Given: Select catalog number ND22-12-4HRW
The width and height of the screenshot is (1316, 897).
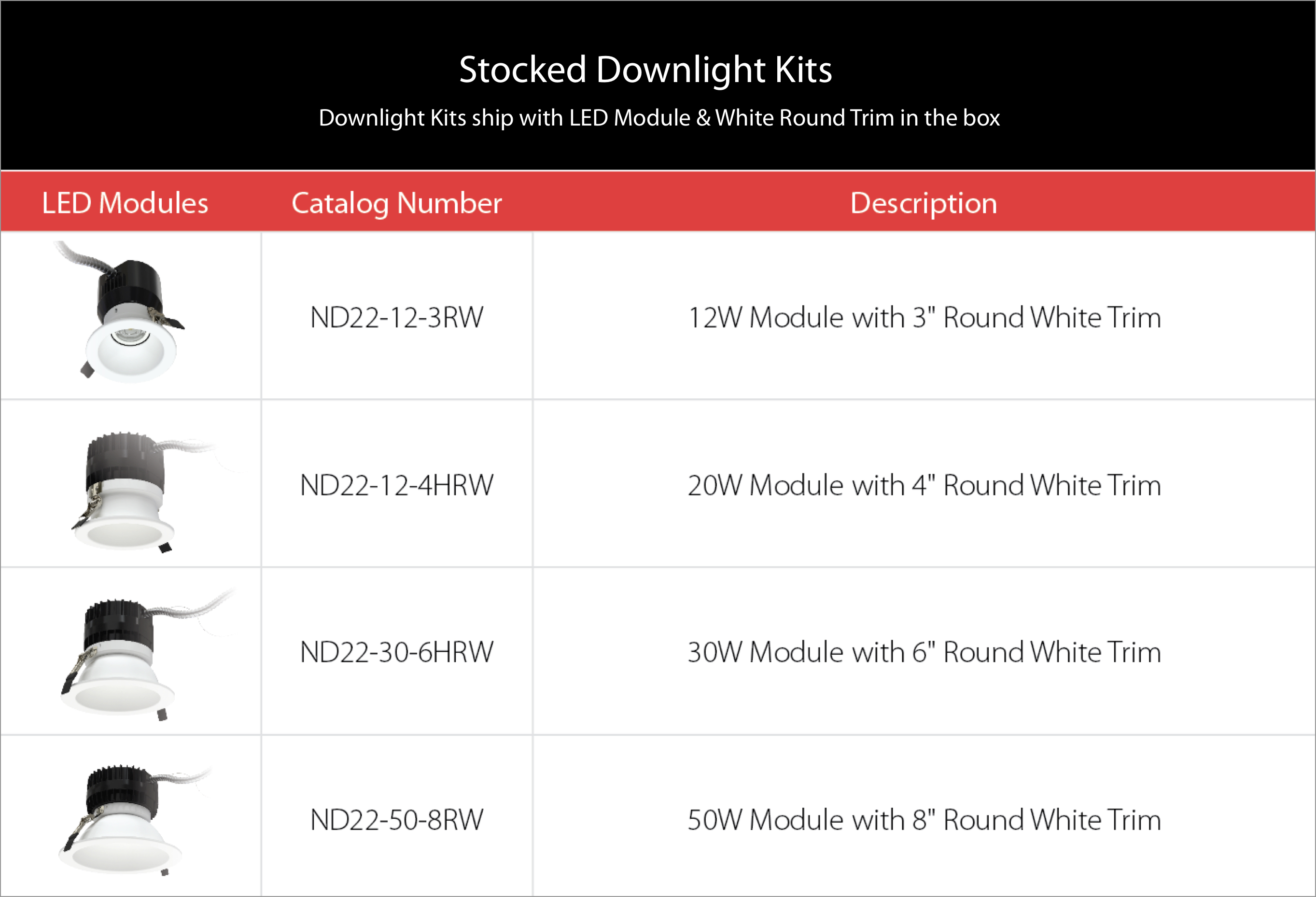Looking at the screenshot, I should (x=397, y=485).
